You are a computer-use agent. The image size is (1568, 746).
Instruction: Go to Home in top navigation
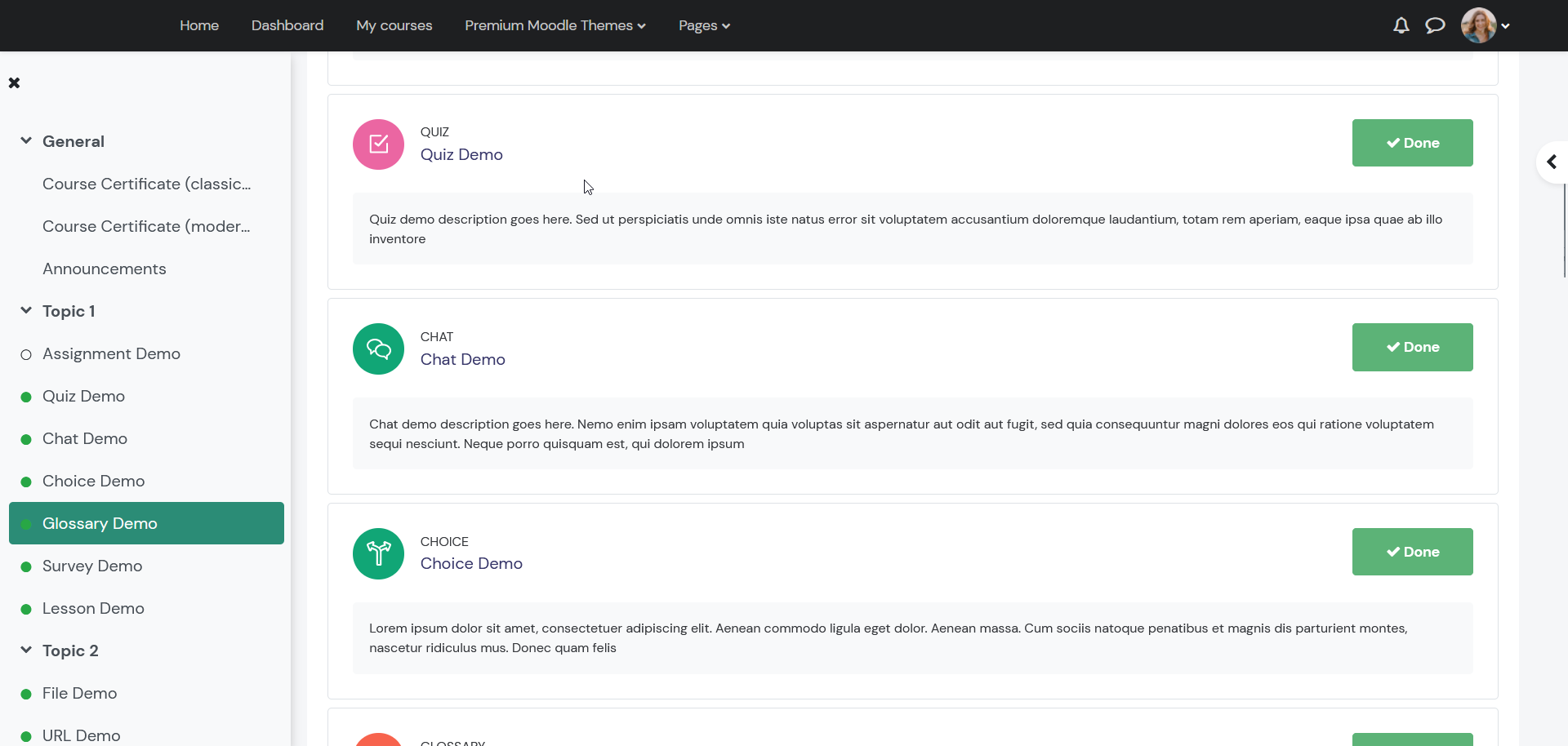[199, 25]
